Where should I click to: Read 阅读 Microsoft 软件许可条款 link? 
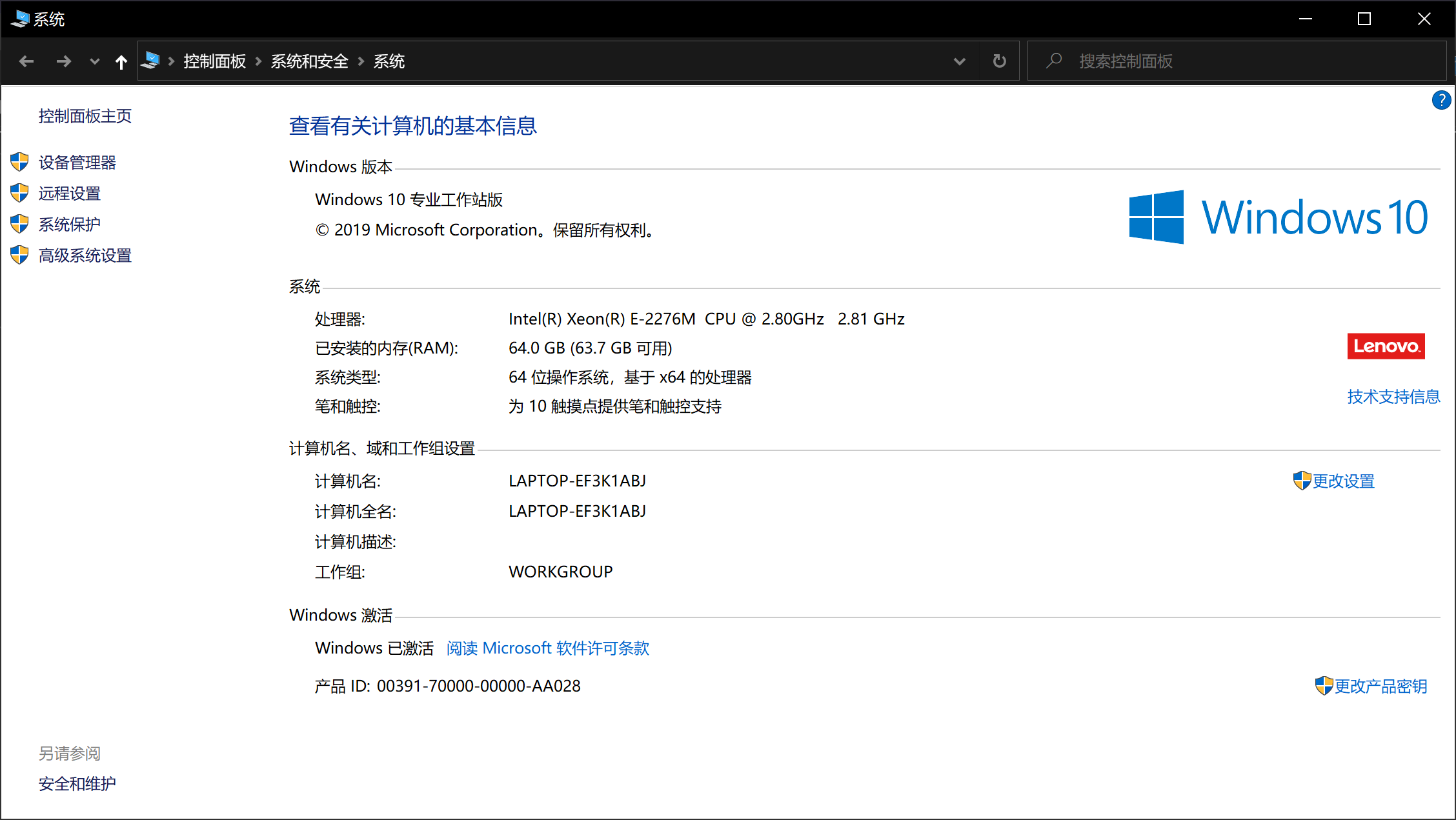tap(548, 648)
